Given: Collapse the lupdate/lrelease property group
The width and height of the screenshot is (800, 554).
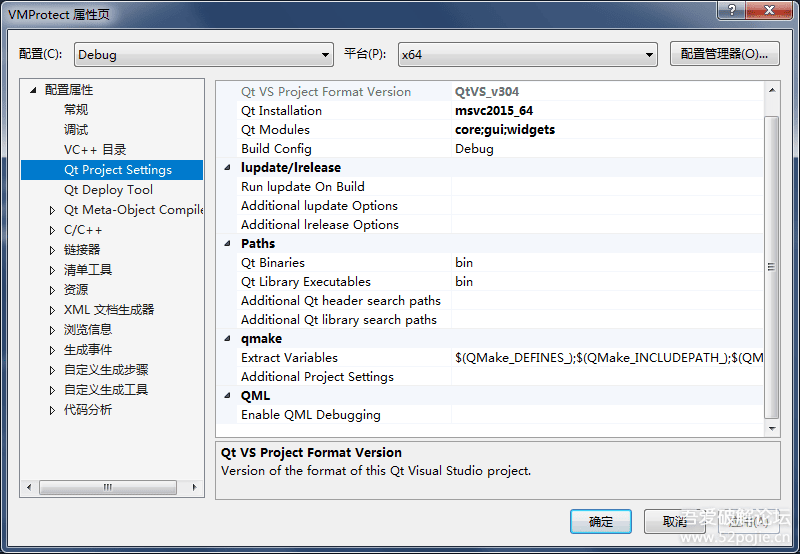Looking at the screenshot, I should (228, 167).
